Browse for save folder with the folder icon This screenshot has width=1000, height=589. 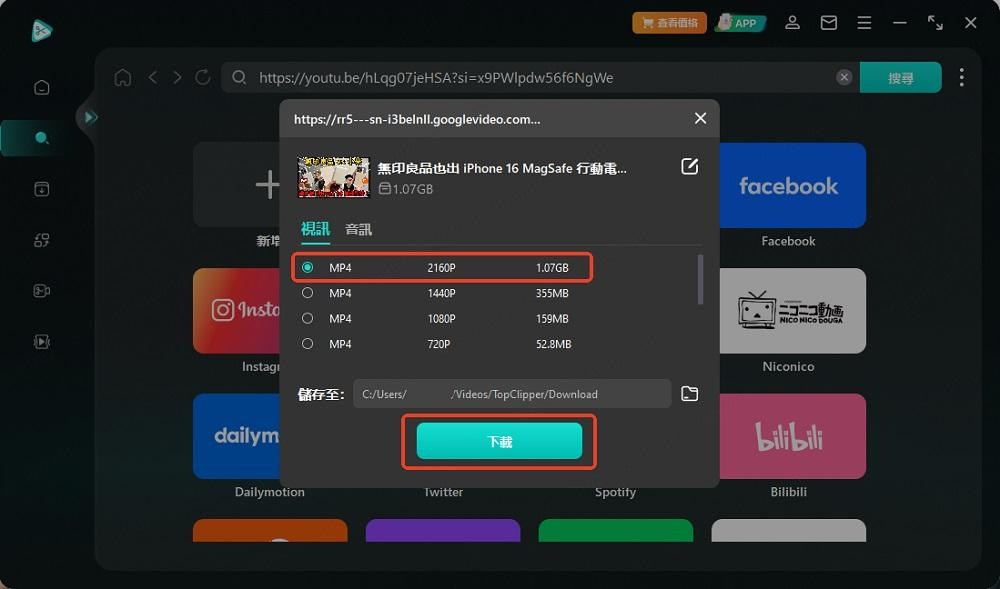[x=689, y=393]
